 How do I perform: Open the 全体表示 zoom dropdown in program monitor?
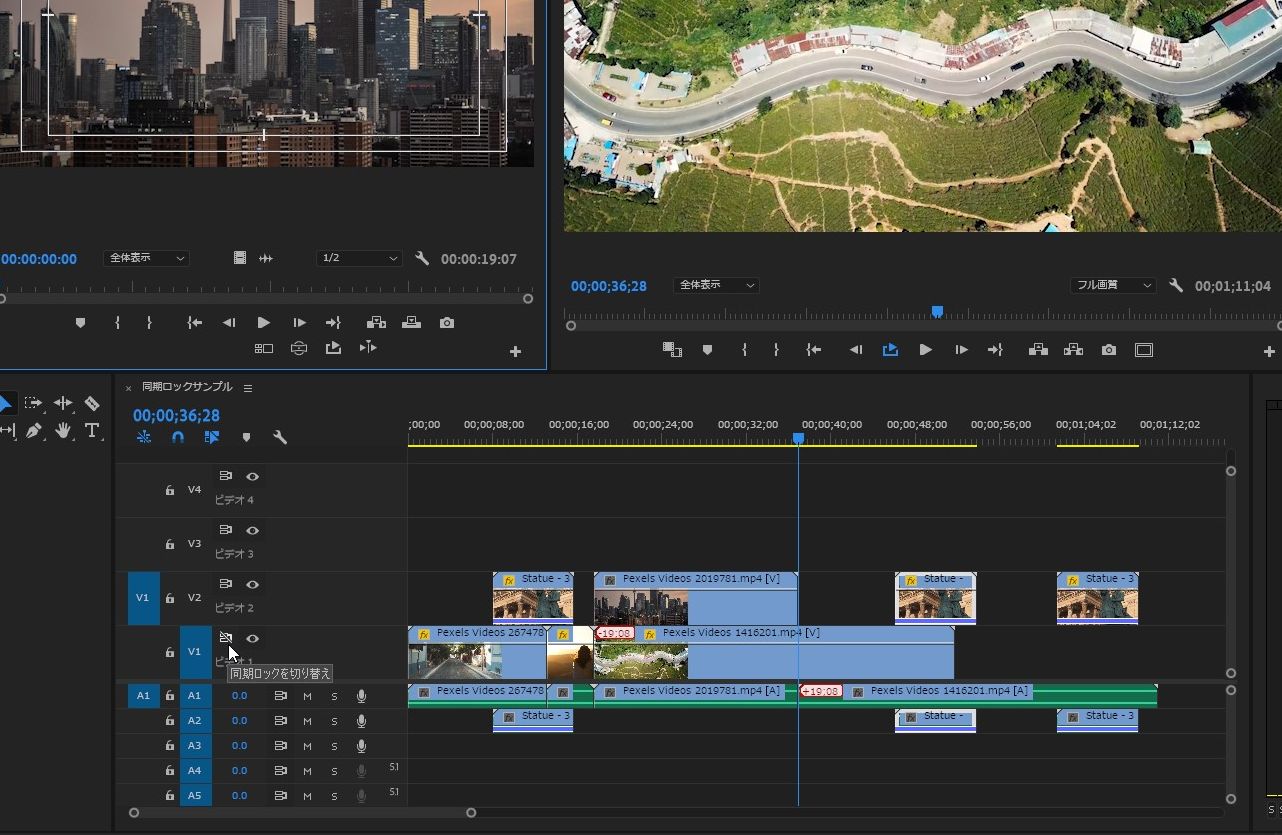point(716,284)
